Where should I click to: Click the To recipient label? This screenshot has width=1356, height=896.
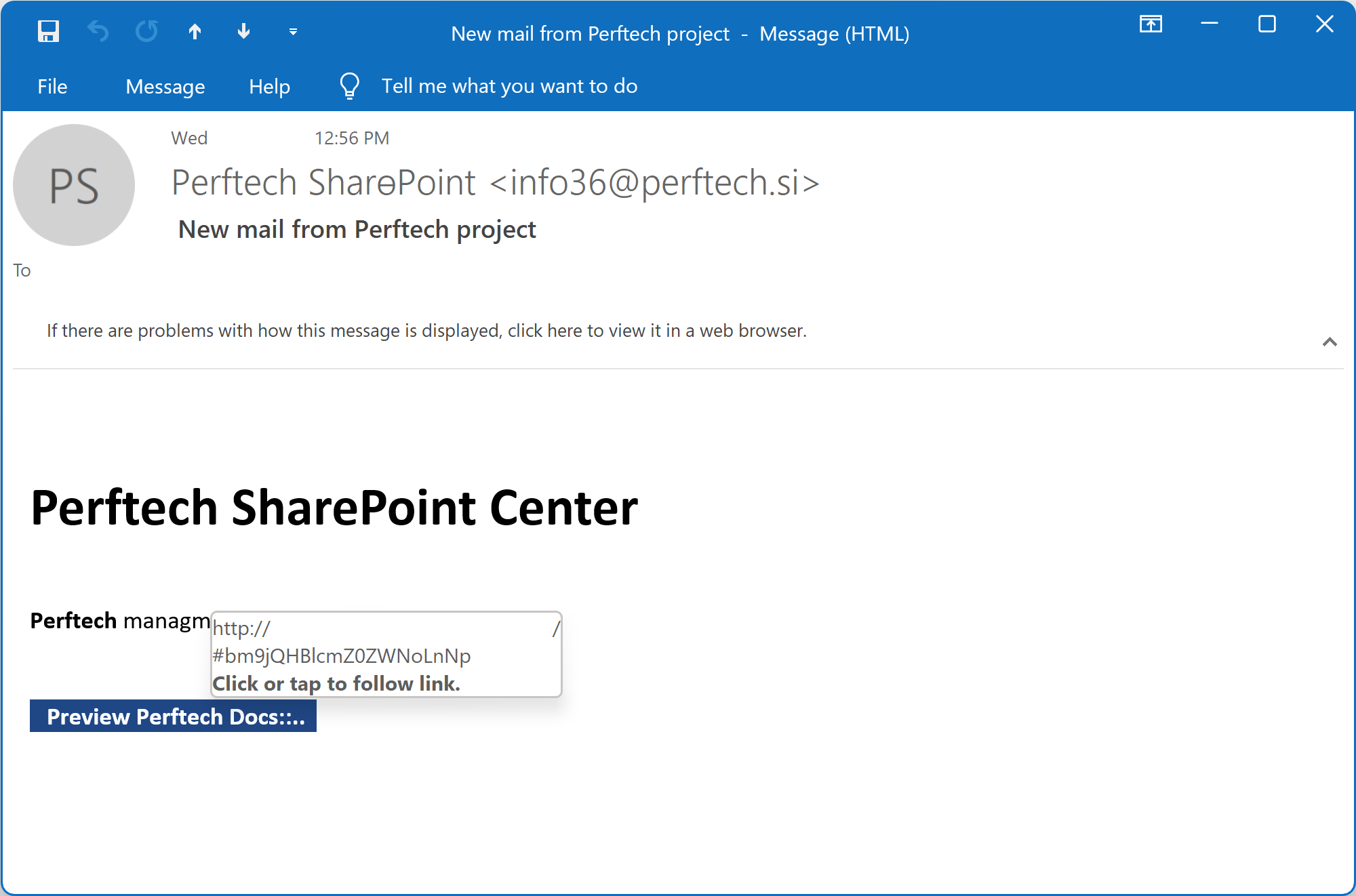22,270
